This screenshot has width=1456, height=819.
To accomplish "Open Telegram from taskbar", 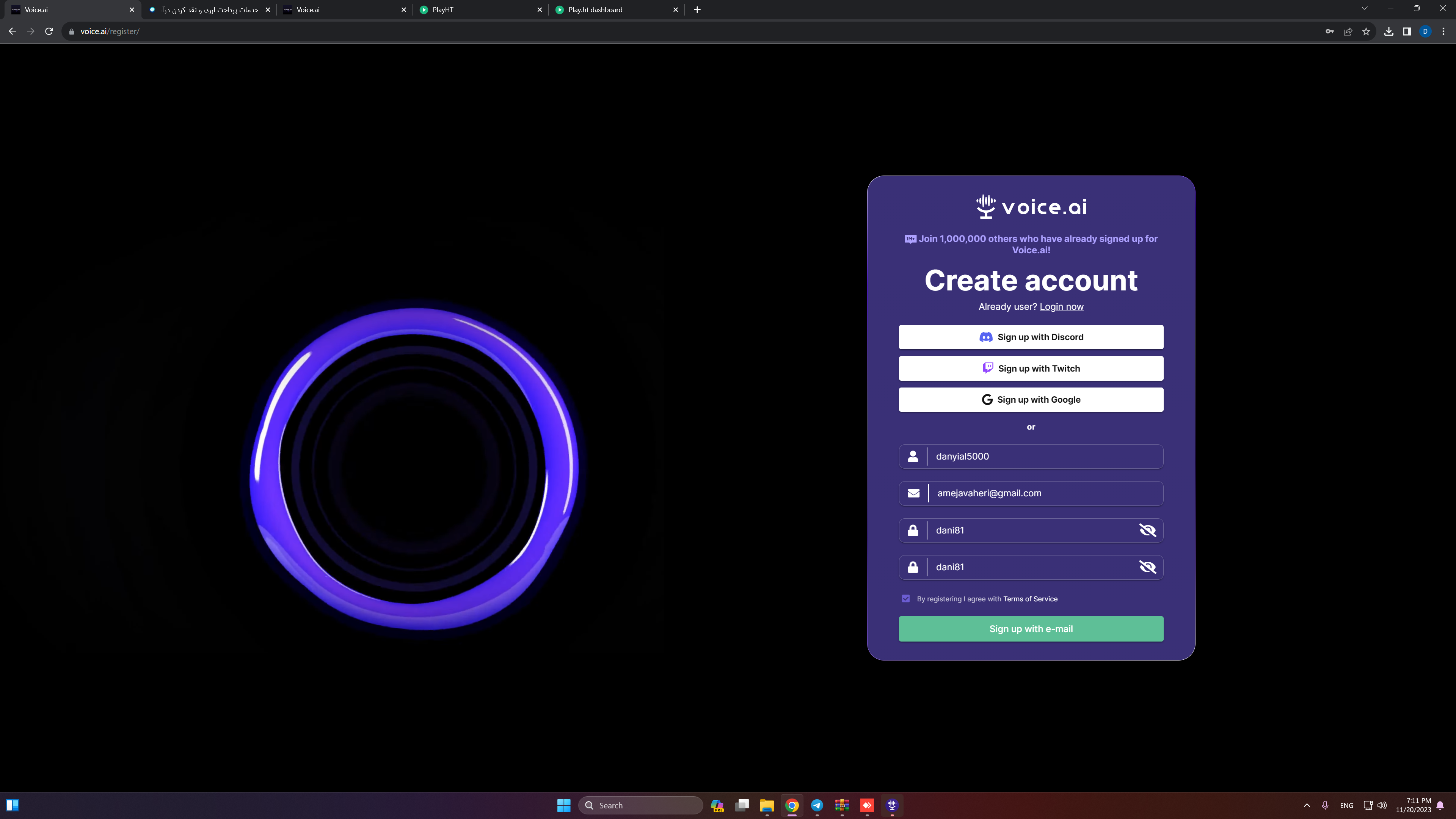I will (x=817, y=805).
